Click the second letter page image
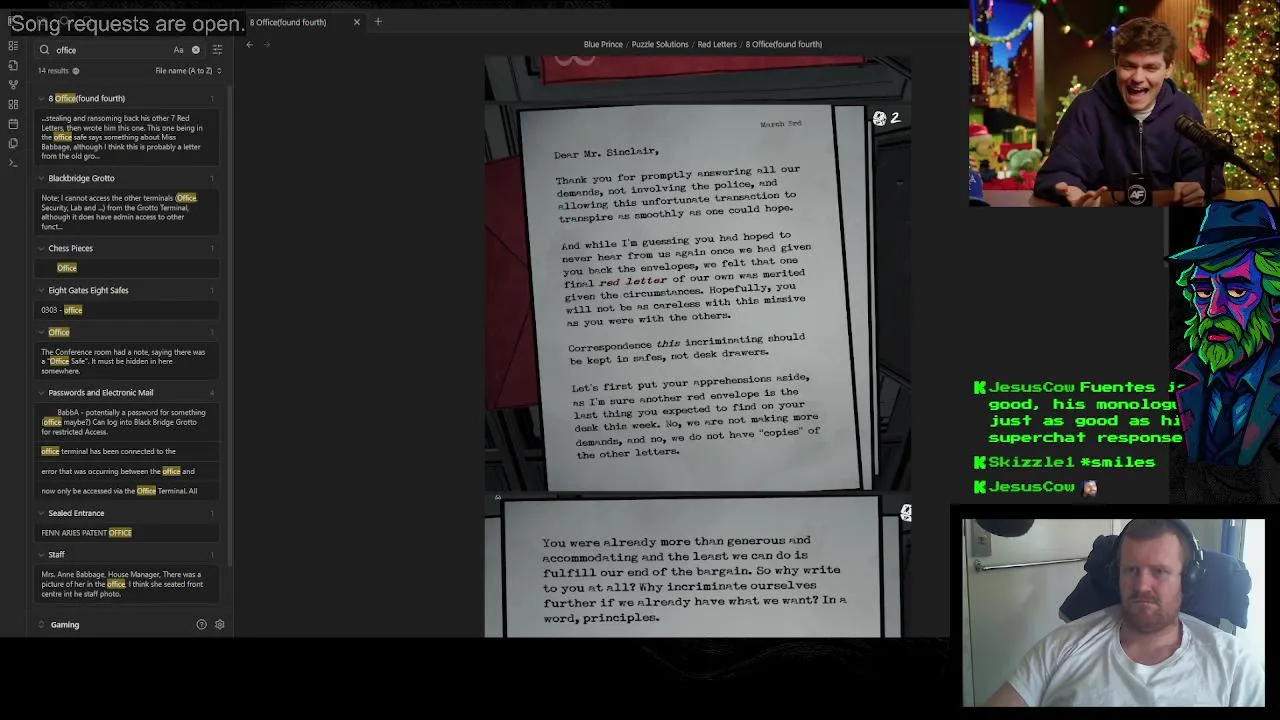The height and width of the screenshot is (720, 1280). point(697,567)
